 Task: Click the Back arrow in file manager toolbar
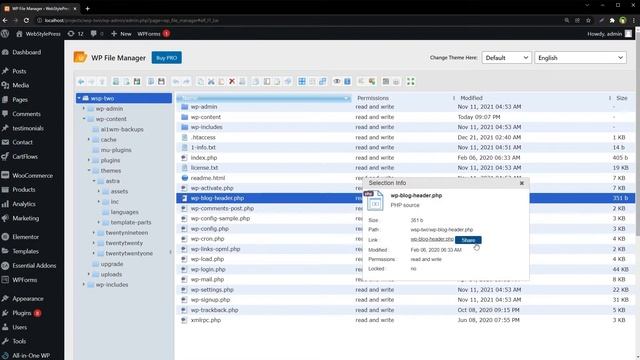[x=81, y=82]
